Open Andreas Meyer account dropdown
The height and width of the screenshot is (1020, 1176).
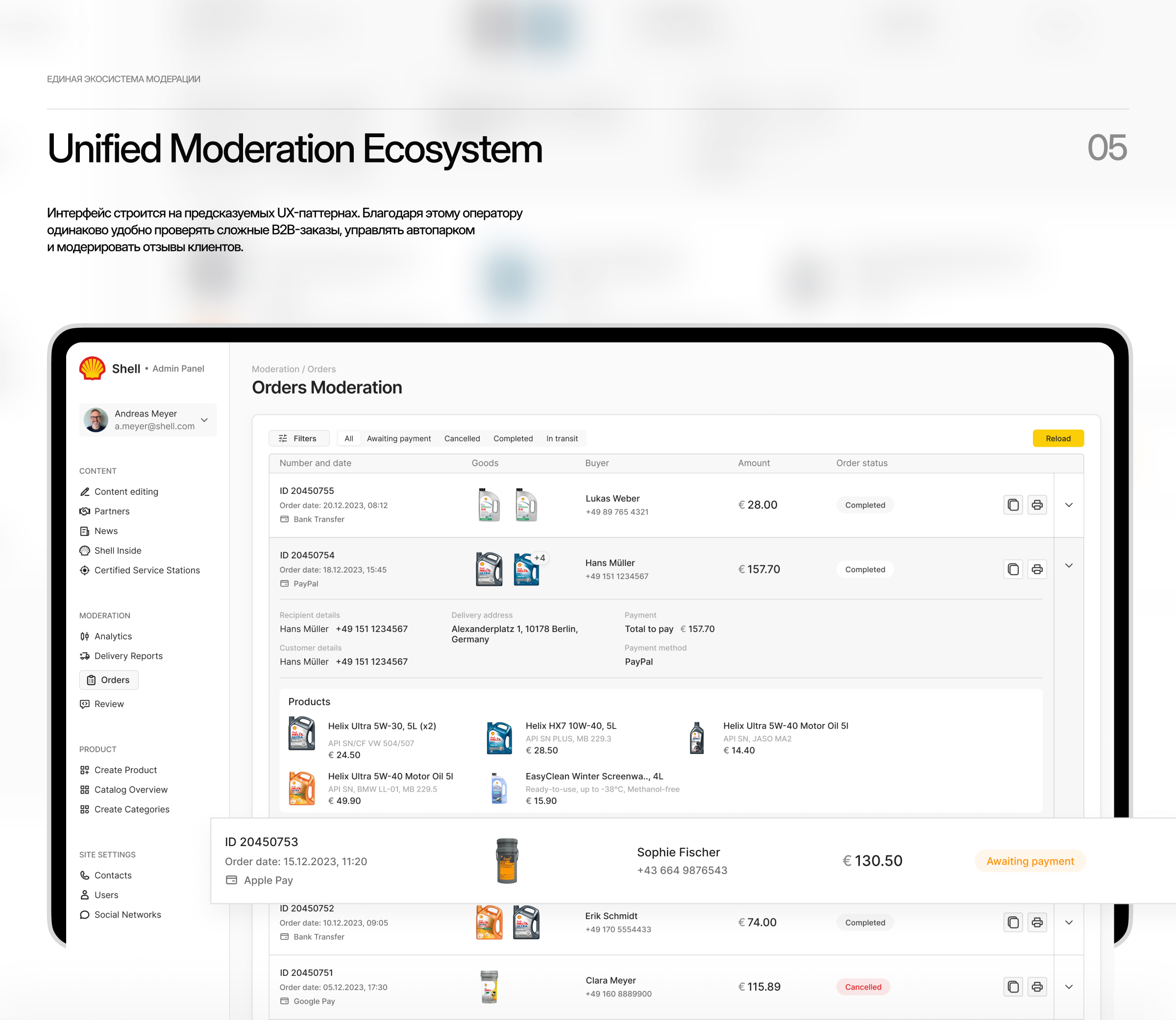204,419
